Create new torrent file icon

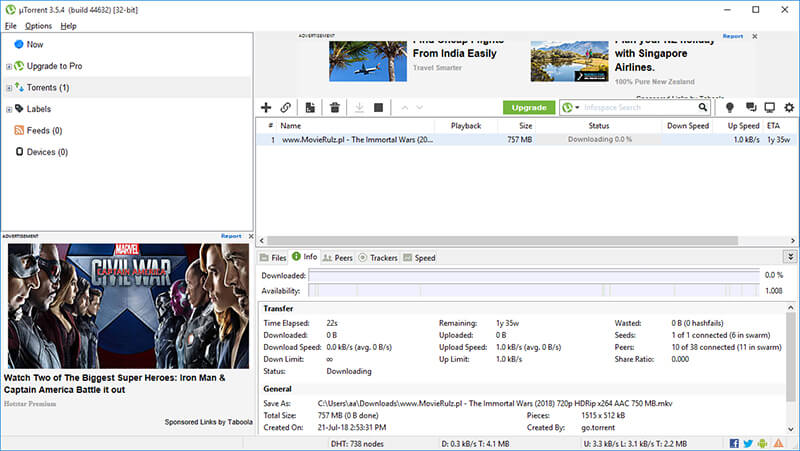pos(310,108)
